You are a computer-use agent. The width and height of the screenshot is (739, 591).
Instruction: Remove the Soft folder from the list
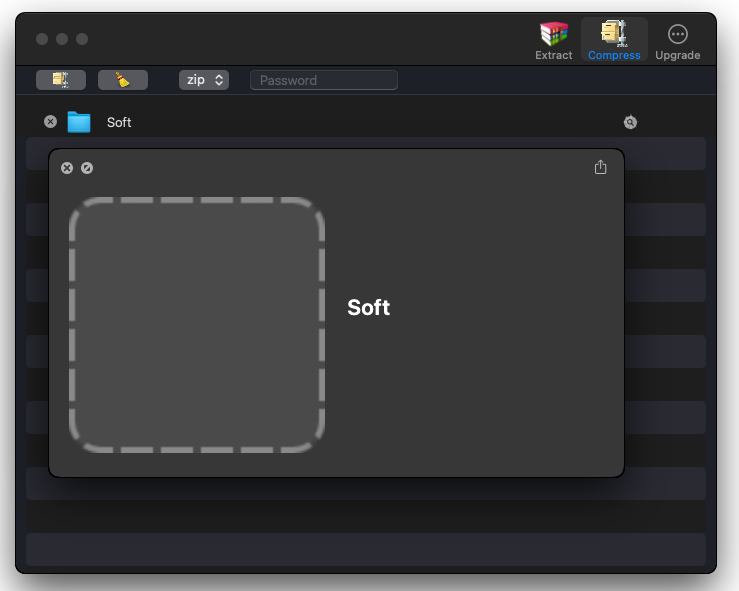51,122
